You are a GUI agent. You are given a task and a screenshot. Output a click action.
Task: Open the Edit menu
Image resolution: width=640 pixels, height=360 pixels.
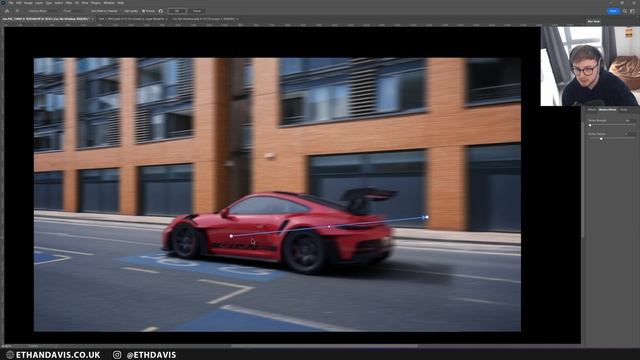pos(19,3)
